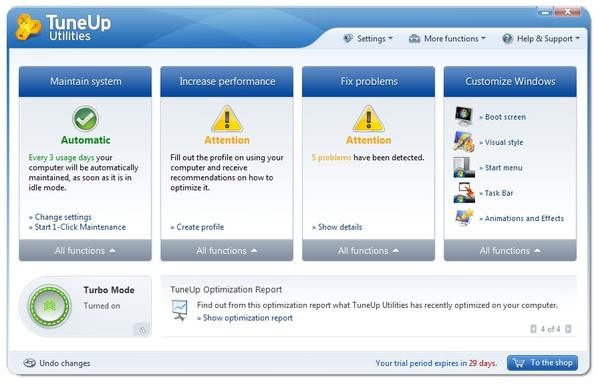Screen dimensions: 600x386
Task: Close the TuneUp Utilities window
Action: coord(567,12)
